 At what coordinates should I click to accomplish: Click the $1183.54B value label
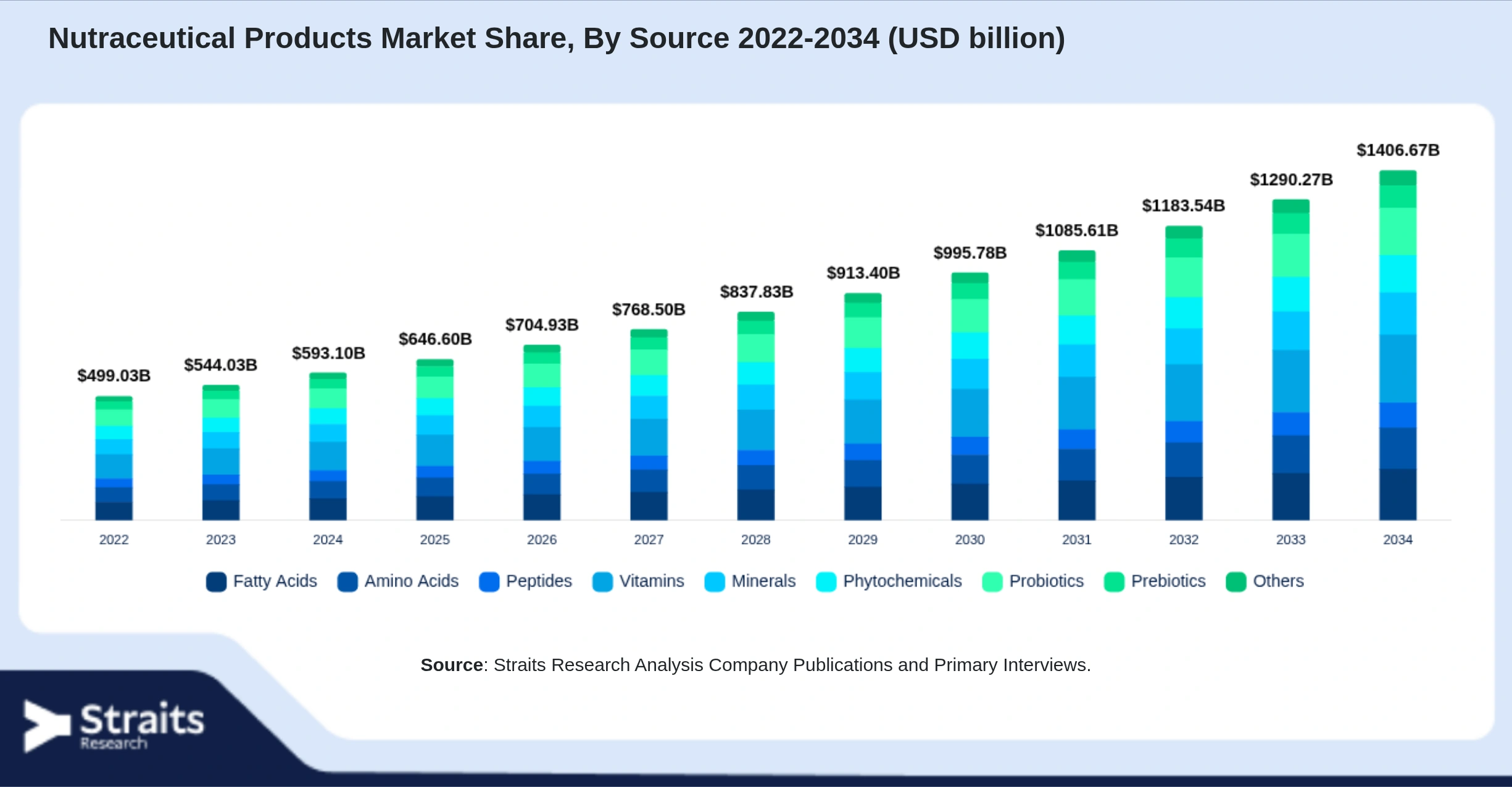point(1184,206)
